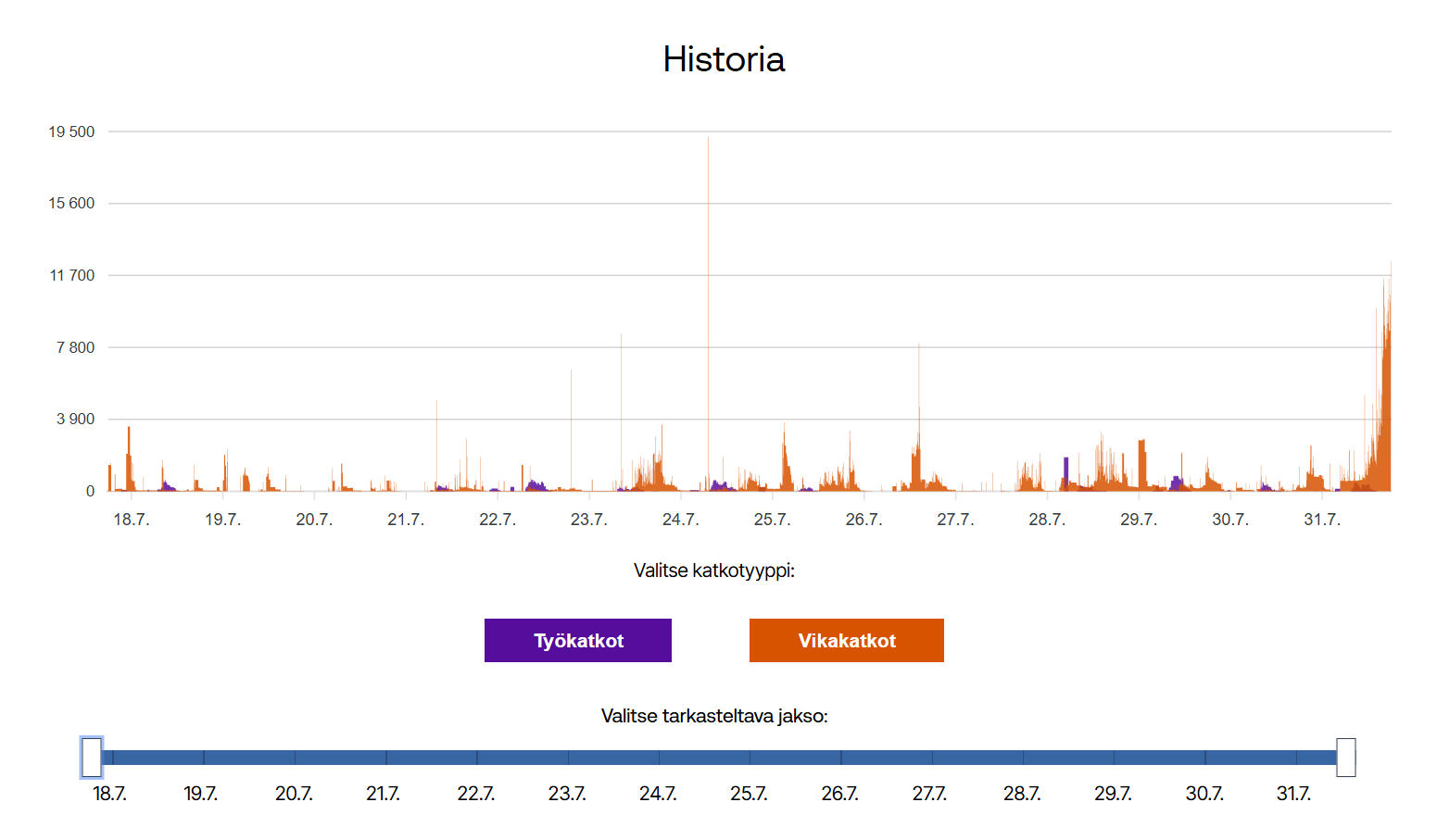Click the slider track at 28.7.
The image size is (1437, 840).
[x=1023, y=757]
